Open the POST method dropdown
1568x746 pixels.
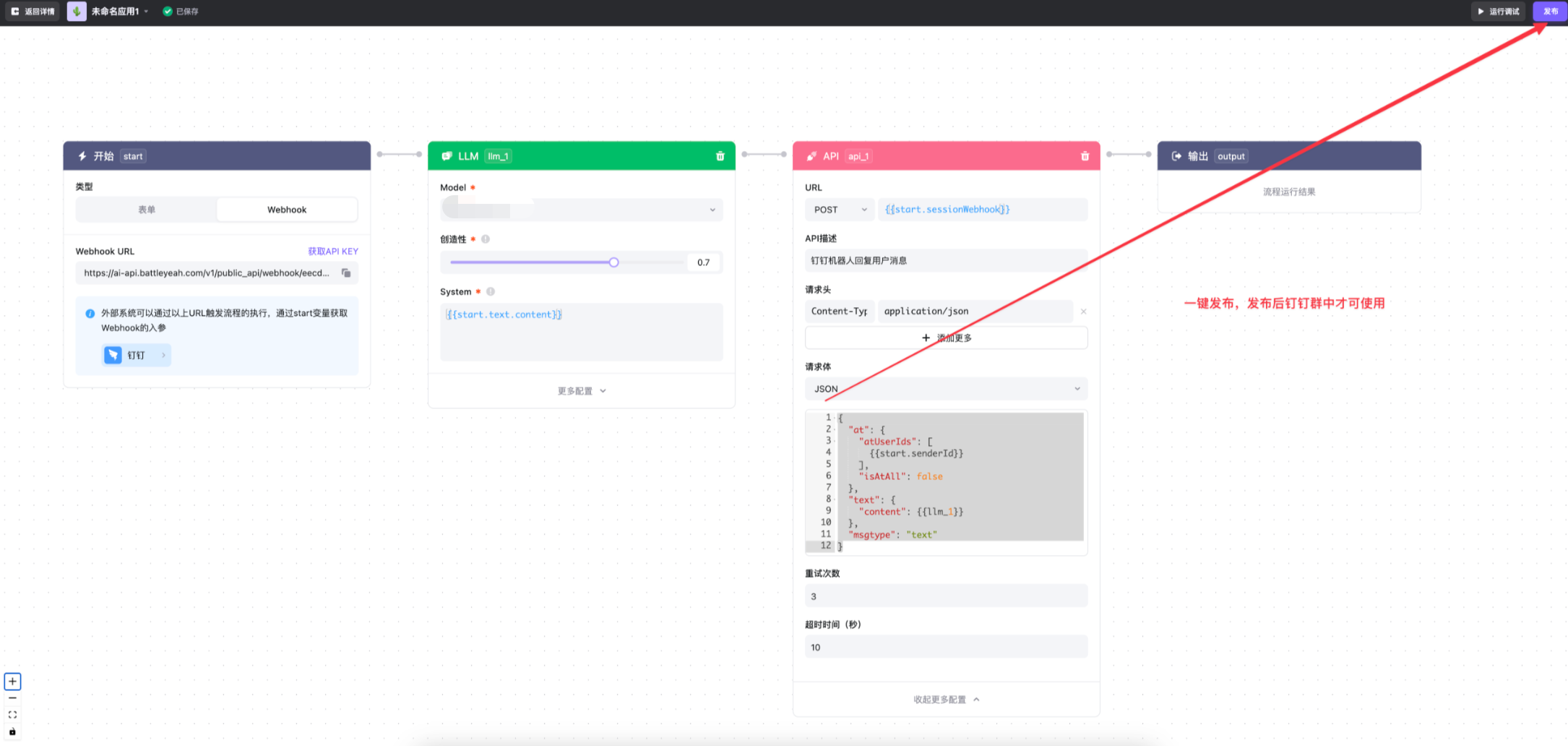[x=840, y=210]
